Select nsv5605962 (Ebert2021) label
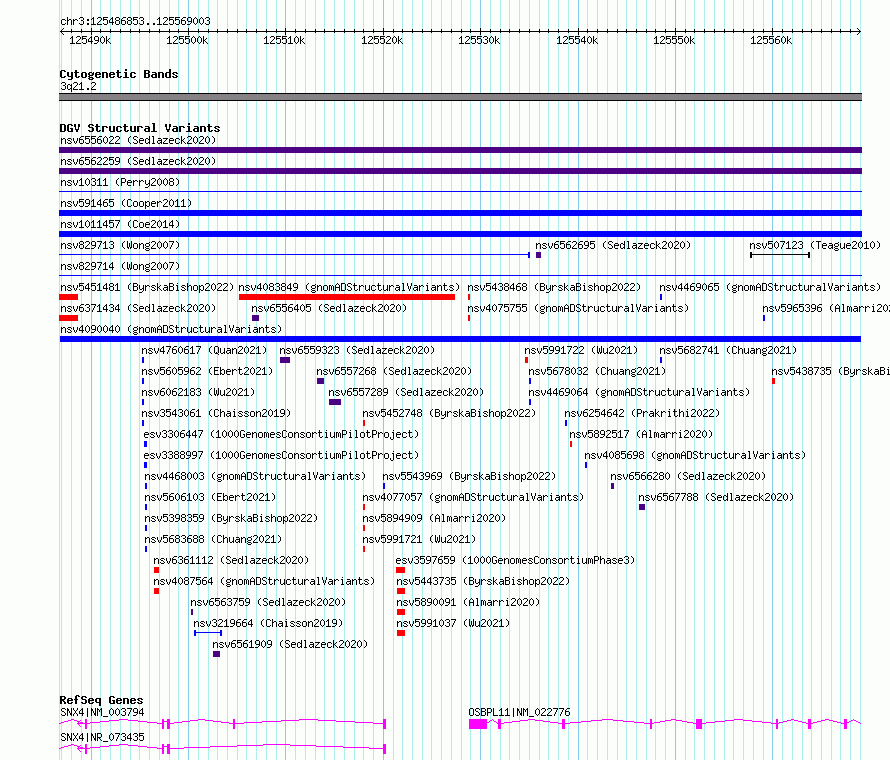The width and height of the screenshot is (890, 760). point(207,371)
